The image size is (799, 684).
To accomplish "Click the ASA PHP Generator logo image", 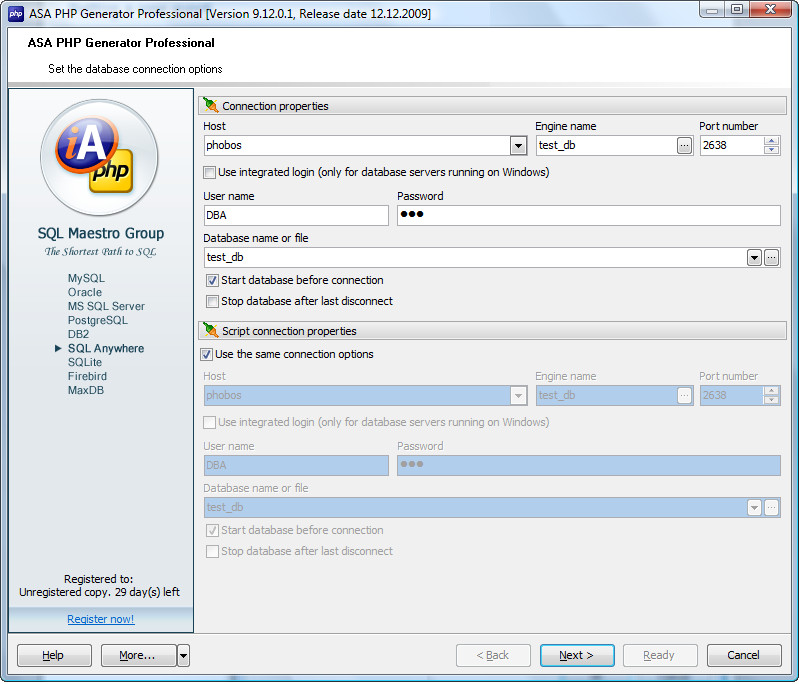I will click(x=99, y=157).
